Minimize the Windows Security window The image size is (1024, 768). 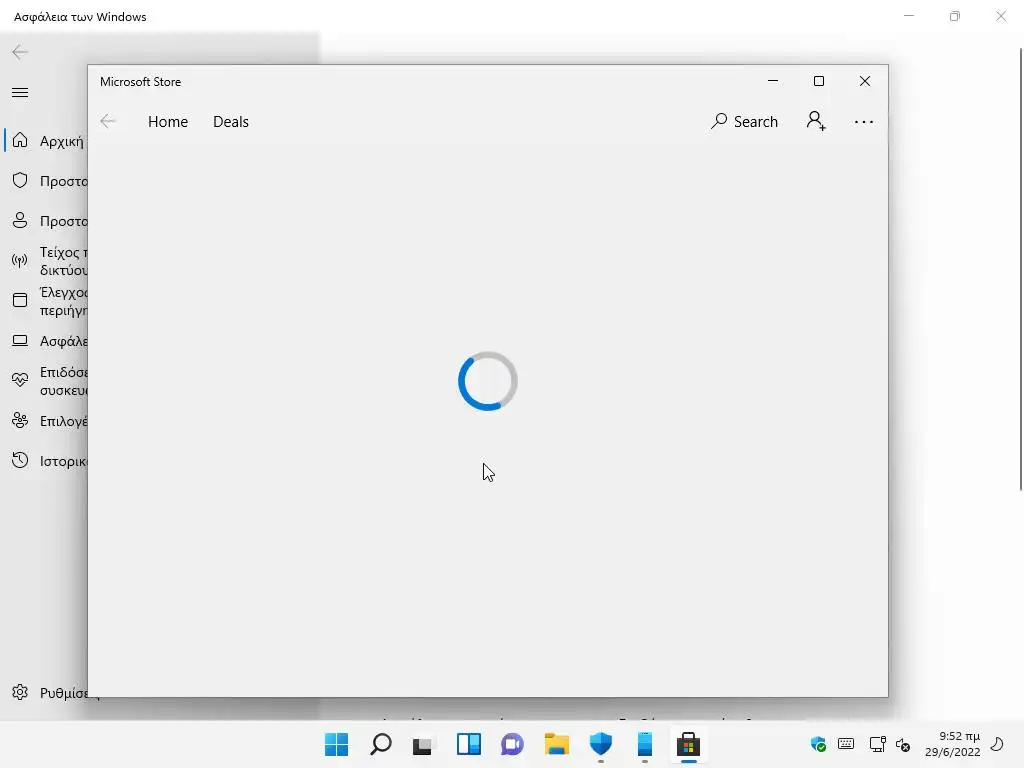point(908,16)
